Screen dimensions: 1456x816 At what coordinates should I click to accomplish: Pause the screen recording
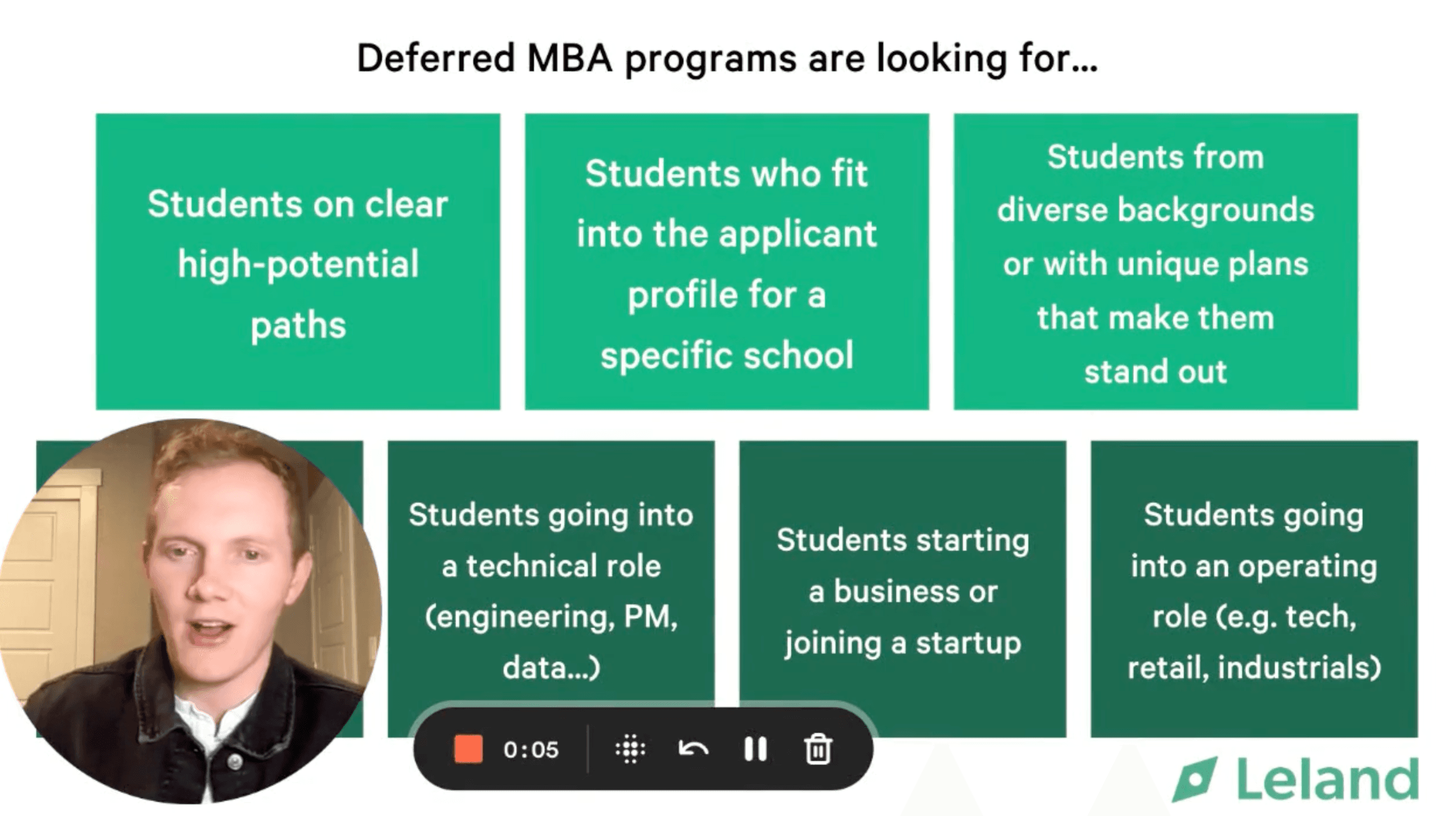(755, 749)
